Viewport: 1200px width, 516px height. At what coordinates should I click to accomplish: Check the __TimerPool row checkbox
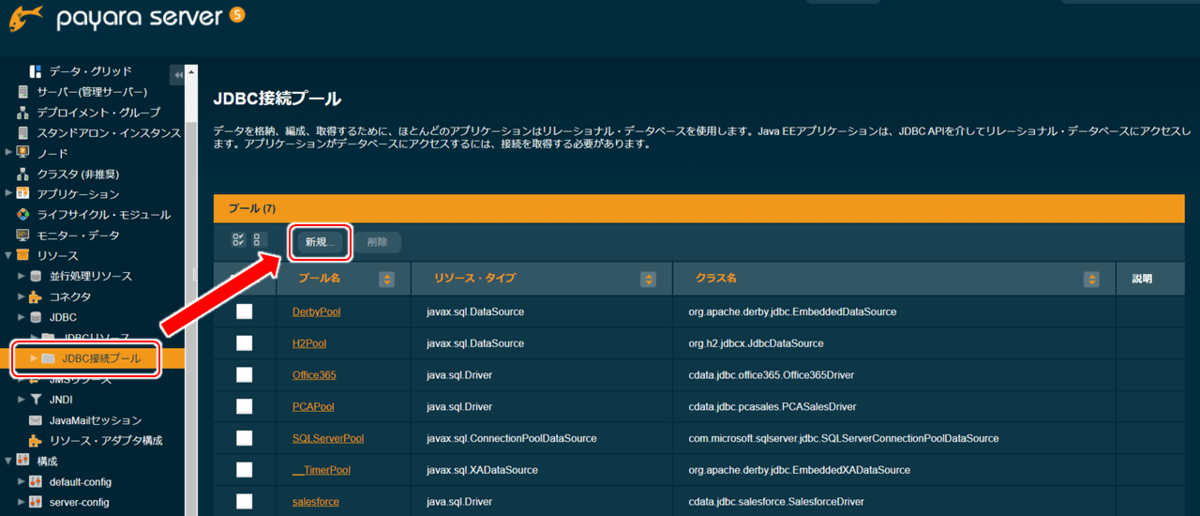244,470
